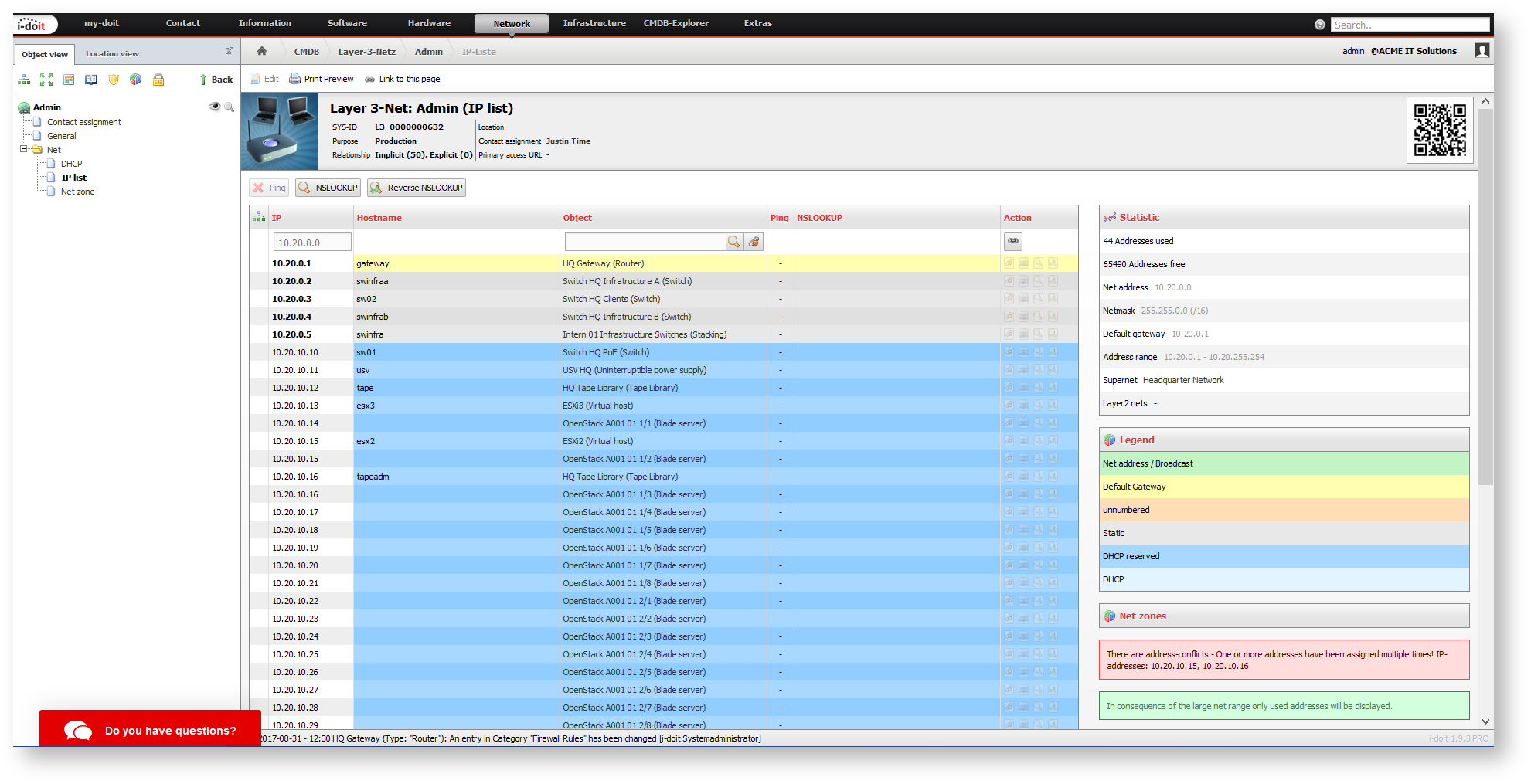This screenshot has height=784, width=1531.
Task: Click the QR code thumbnail
Action: coord(1440,130)
